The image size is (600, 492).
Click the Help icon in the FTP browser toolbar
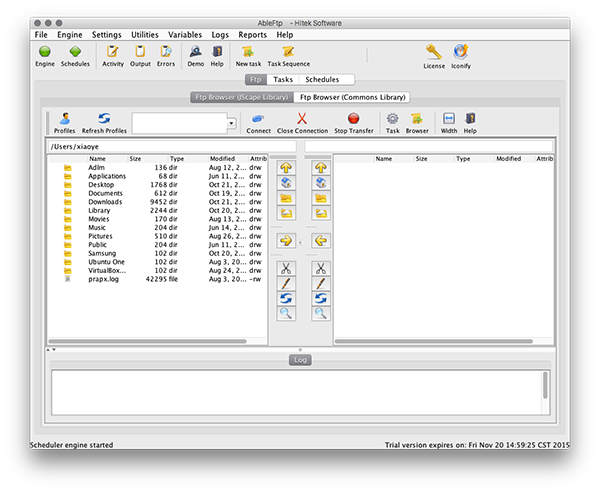point(470,119)
